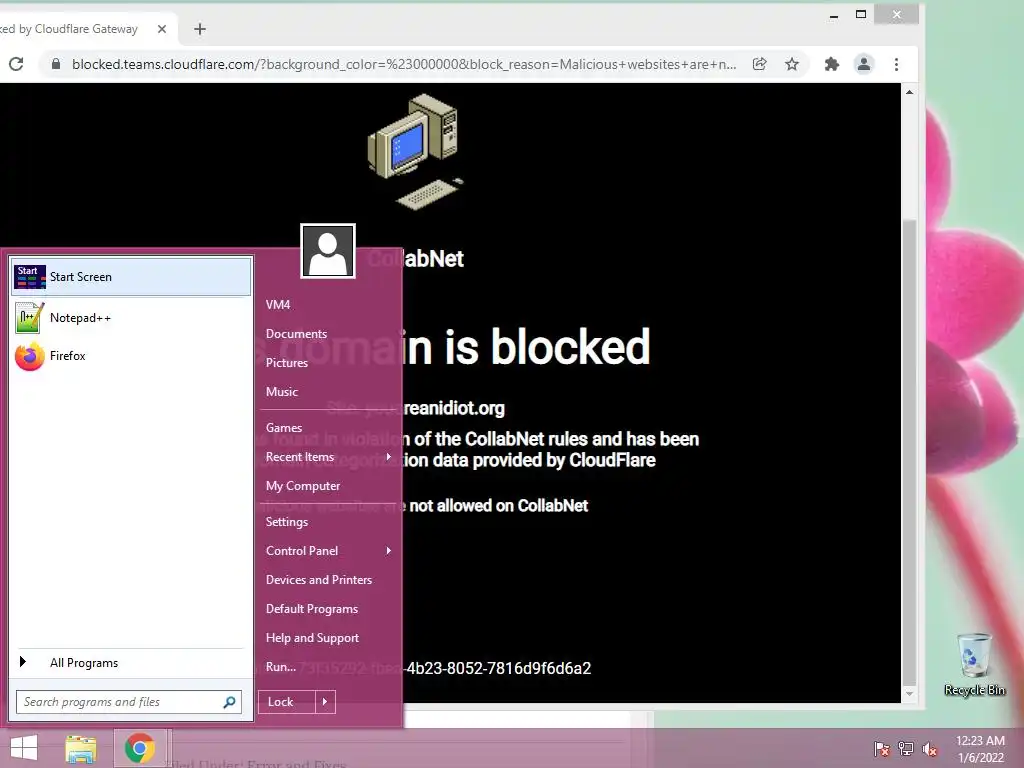
Task: Close the Cloudflare Gateway tab
Action: pos(162,29)
